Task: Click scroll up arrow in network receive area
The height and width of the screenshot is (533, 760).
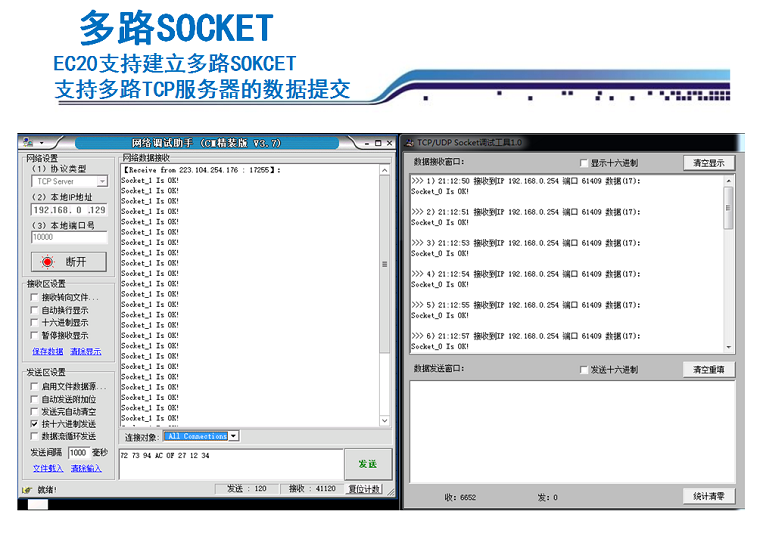Action: click(x=384, y=170)
